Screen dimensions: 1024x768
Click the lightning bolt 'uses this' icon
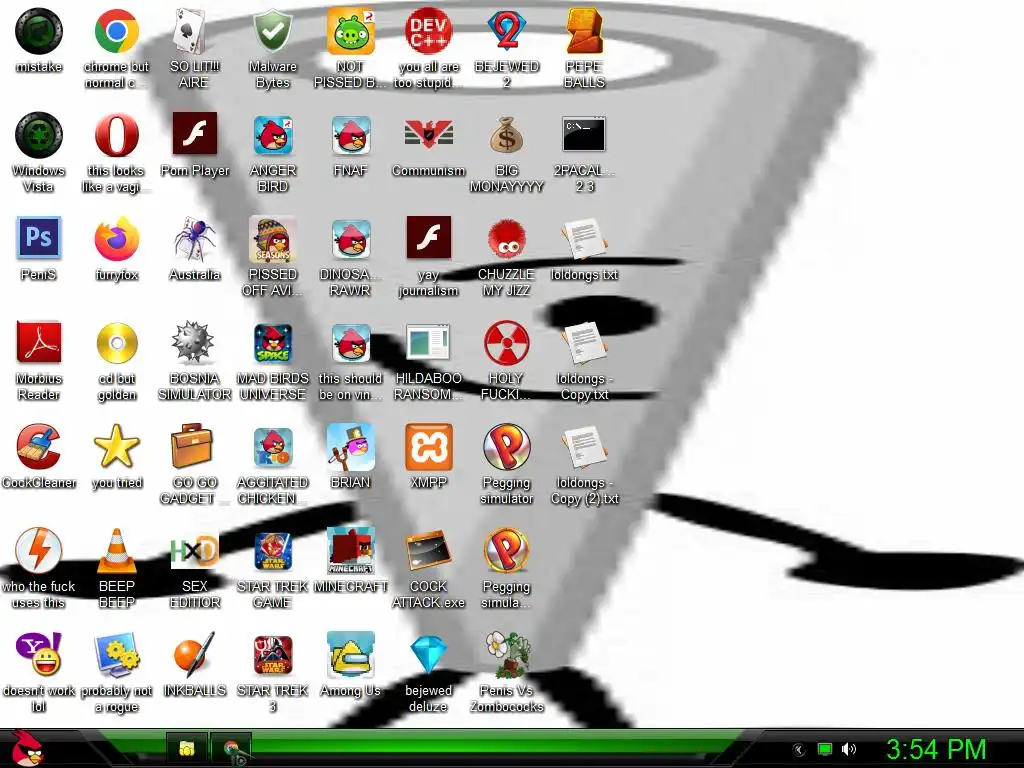(x=39, y=551)
